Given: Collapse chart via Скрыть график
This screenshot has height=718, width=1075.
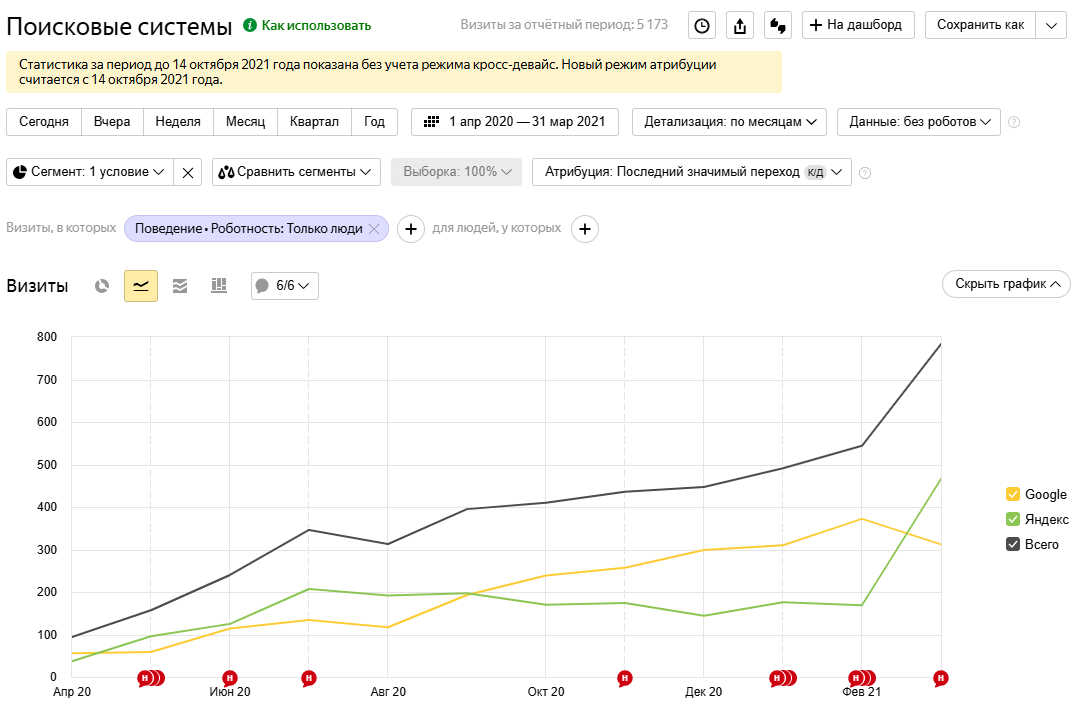Looking at the screenshot, I should coord(1006,284).
